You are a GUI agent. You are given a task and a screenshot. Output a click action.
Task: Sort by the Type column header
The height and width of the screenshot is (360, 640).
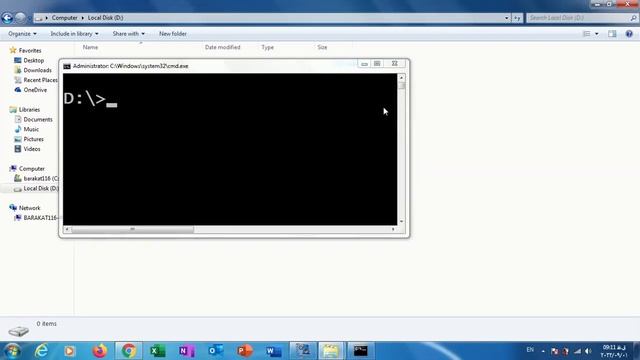(x=267, y=47)
